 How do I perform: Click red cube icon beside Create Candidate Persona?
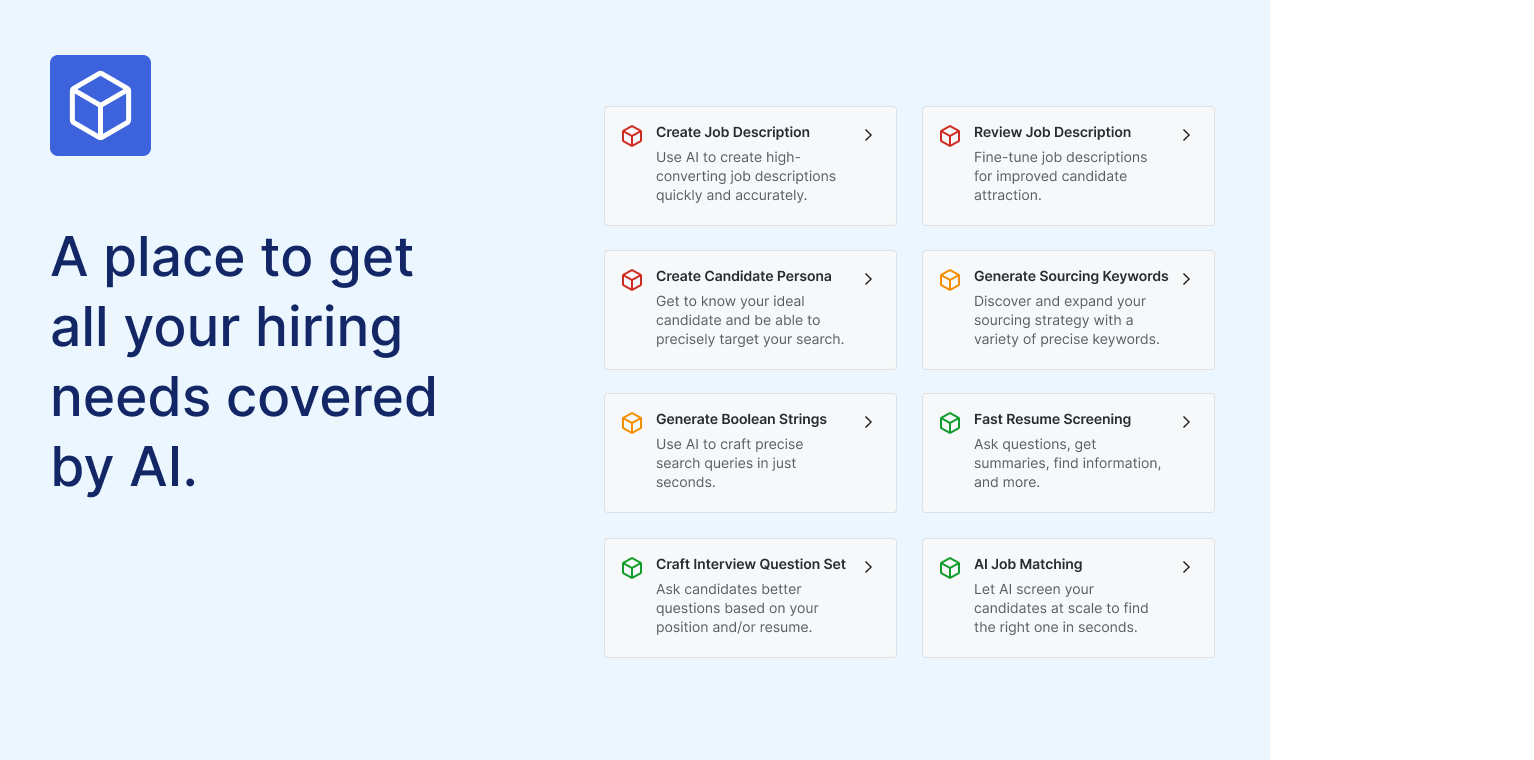[x=632, y=280]
